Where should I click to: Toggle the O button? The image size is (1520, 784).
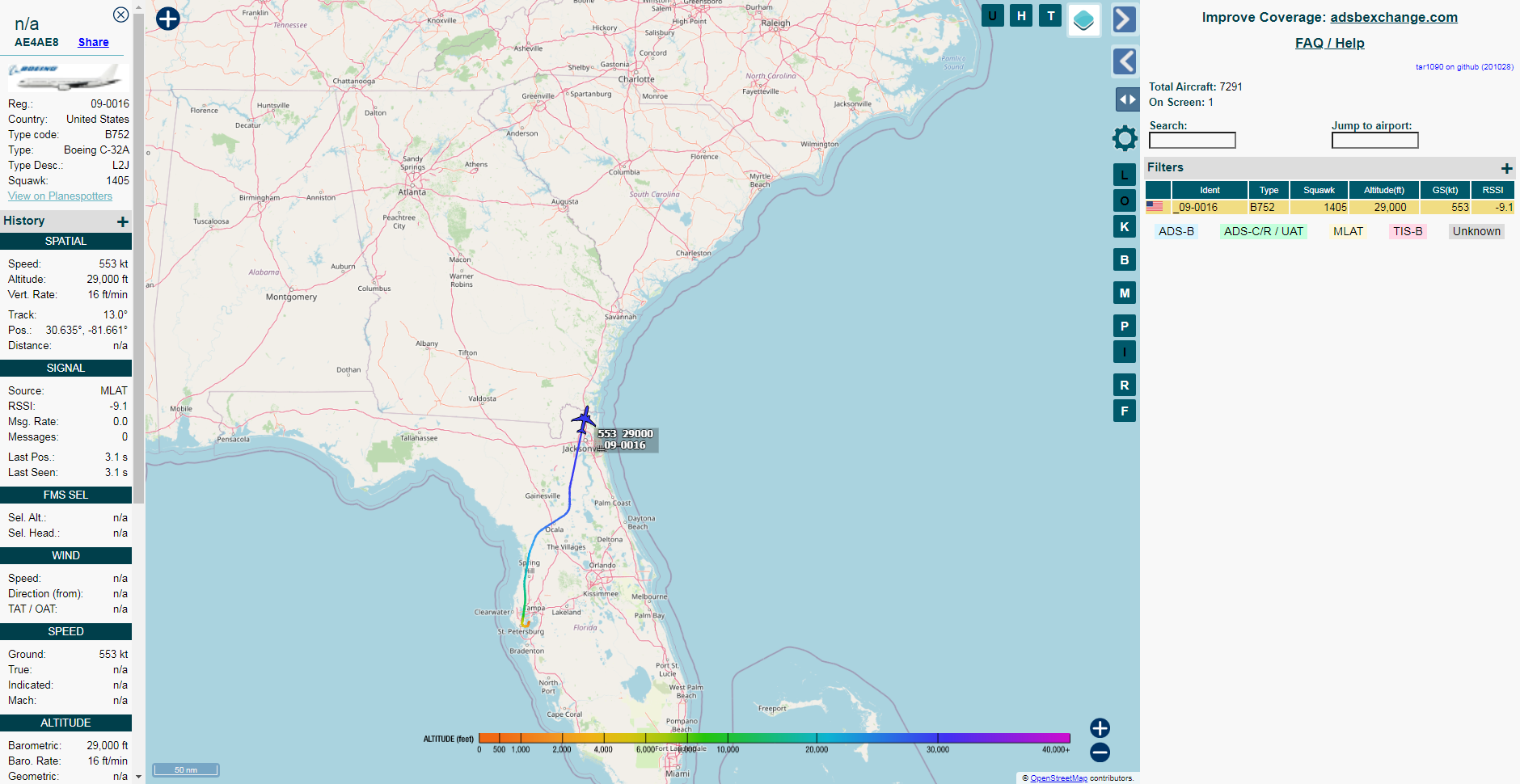pos(1125,200)
